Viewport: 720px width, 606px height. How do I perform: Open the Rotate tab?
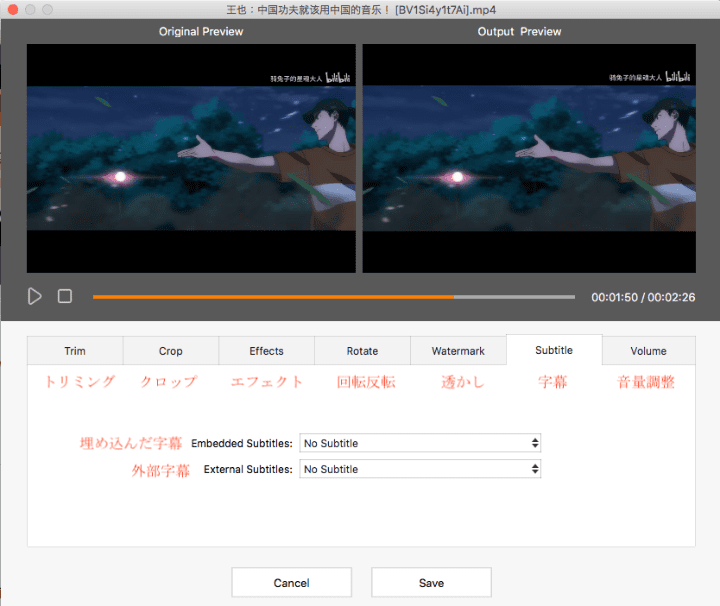pos(362,351)
